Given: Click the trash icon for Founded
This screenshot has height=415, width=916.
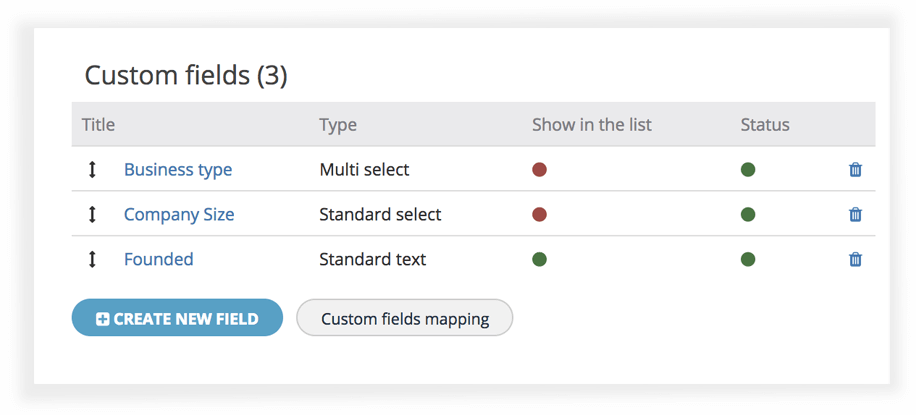Looking at the screenshot, I should pos(855,259).
